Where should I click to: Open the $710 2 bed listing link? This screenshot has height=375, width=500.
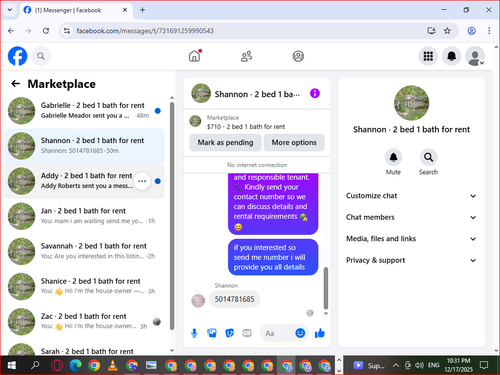coord(246,127)
